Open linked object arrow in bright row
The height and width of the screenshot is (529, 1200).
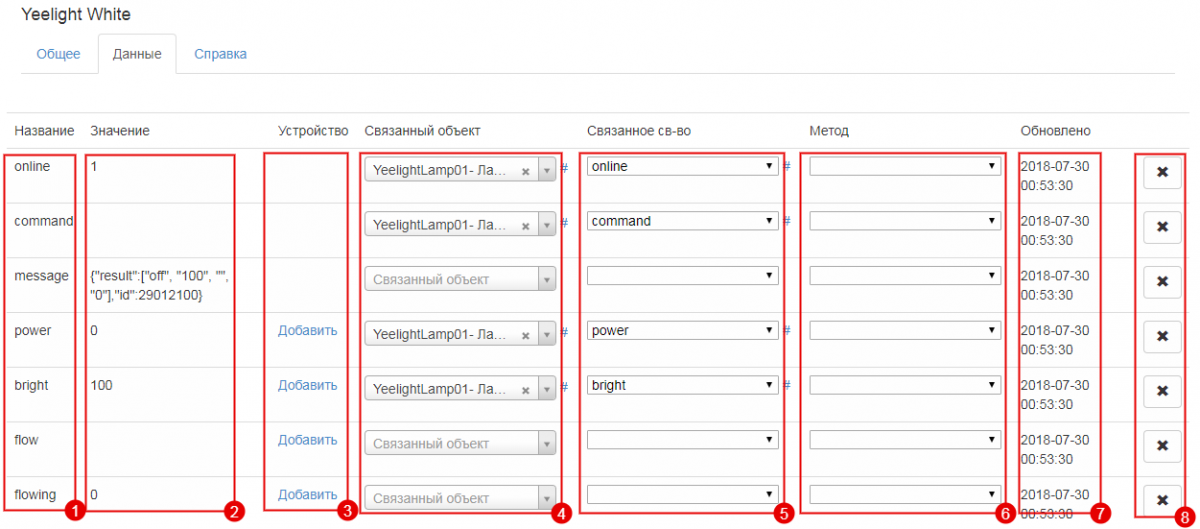coord(547,389)
